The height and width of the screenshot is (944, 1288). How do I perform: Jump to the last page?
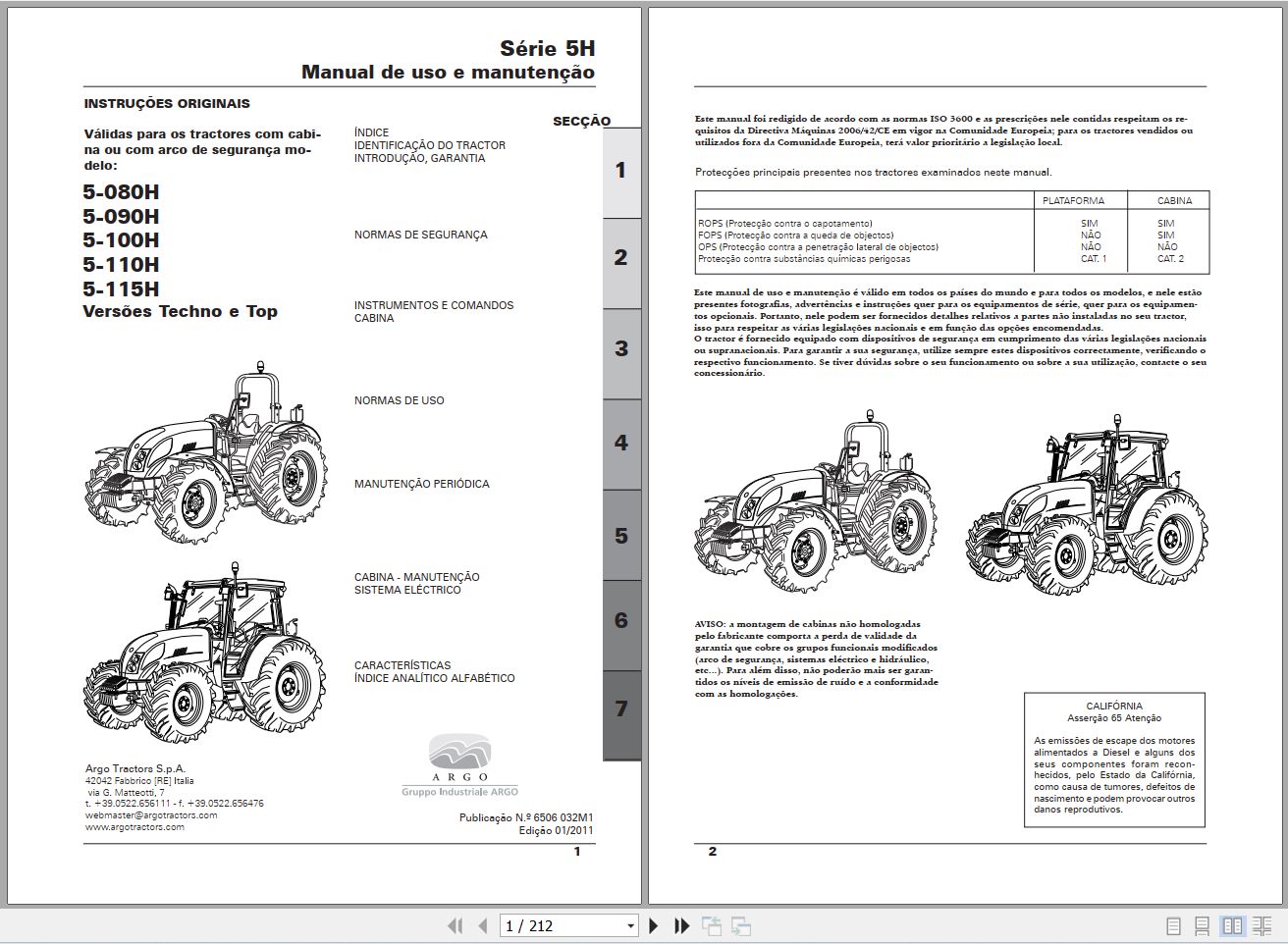(681, 925)
